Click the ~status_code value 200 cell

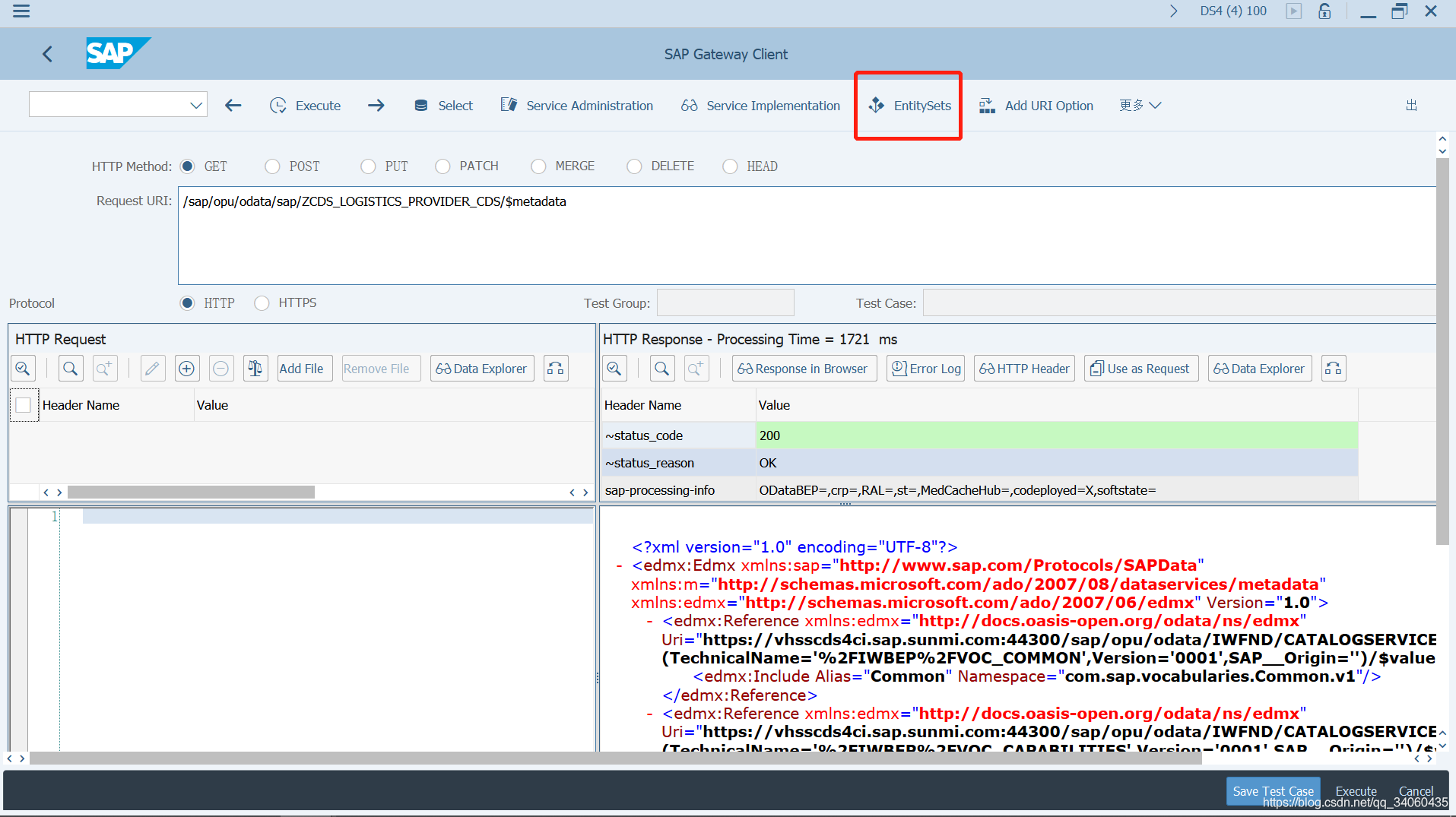1057,435
